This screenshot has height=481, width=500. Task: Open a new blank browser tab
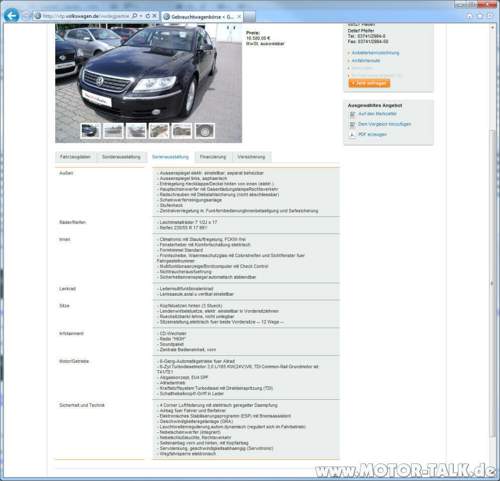[250, 16]
